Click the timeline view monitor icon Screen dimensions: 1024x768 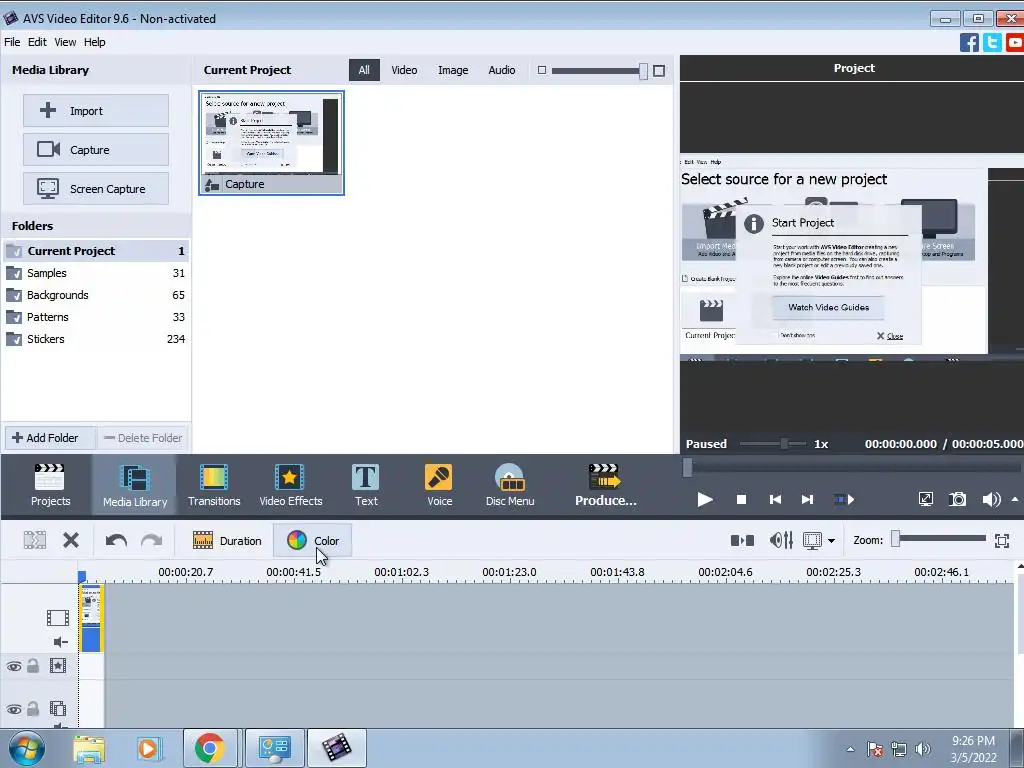coord(812,540)
